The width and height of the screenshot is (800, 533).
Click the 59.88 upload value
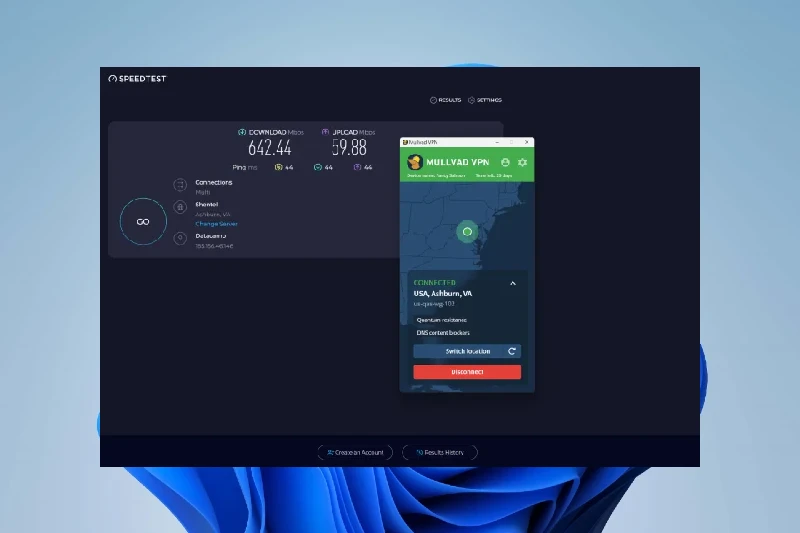click(349, 148)
